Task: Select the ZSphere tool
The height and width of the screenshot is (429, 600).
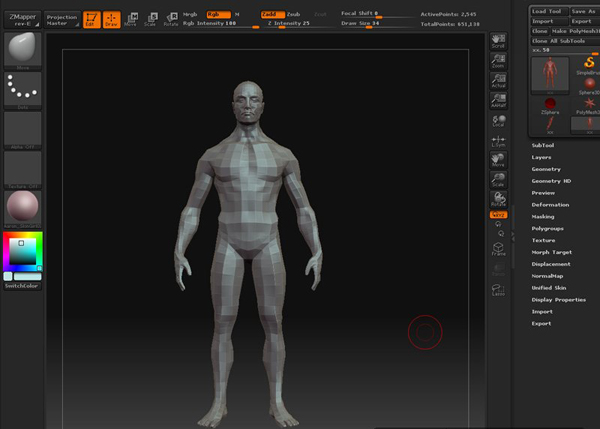Action: click(x=550, y=106)
